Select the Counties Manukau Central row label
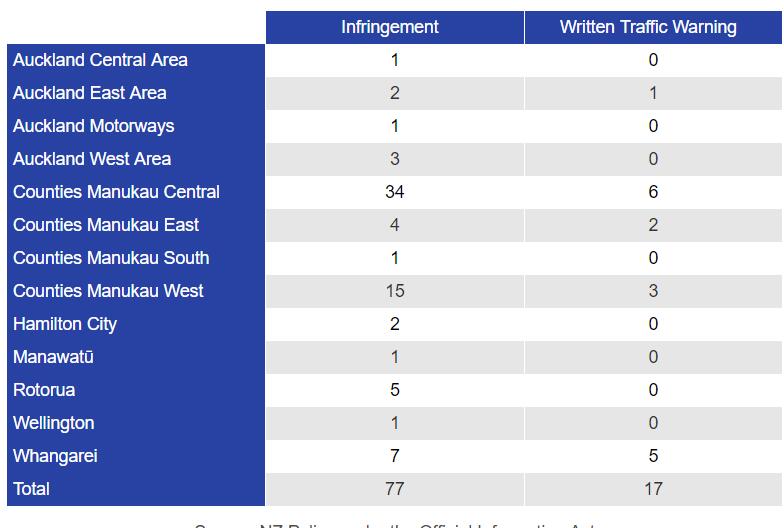 point(116,192)
